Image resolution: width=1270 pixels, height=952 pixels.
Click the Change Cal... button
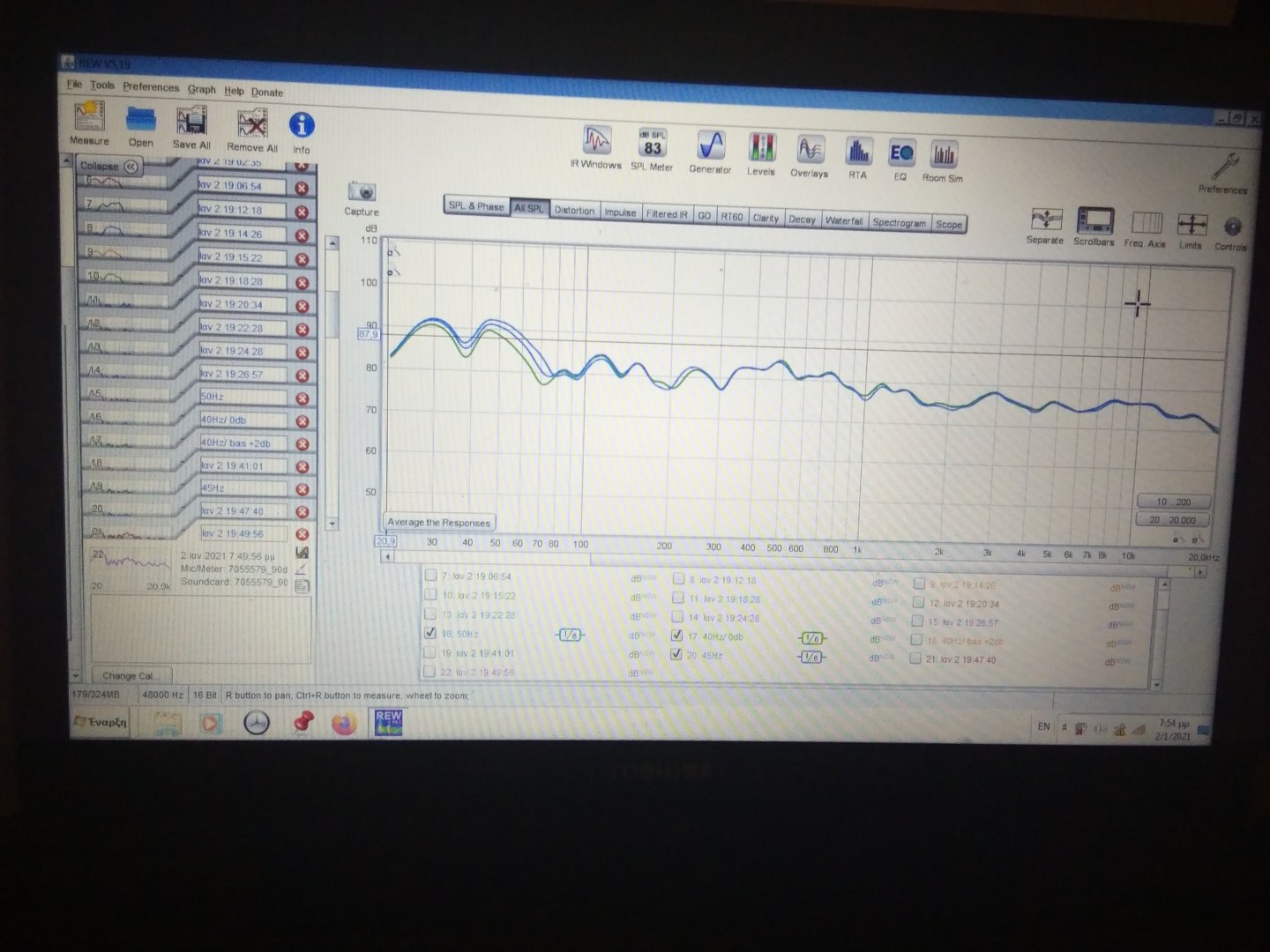(x=131, y=676)
